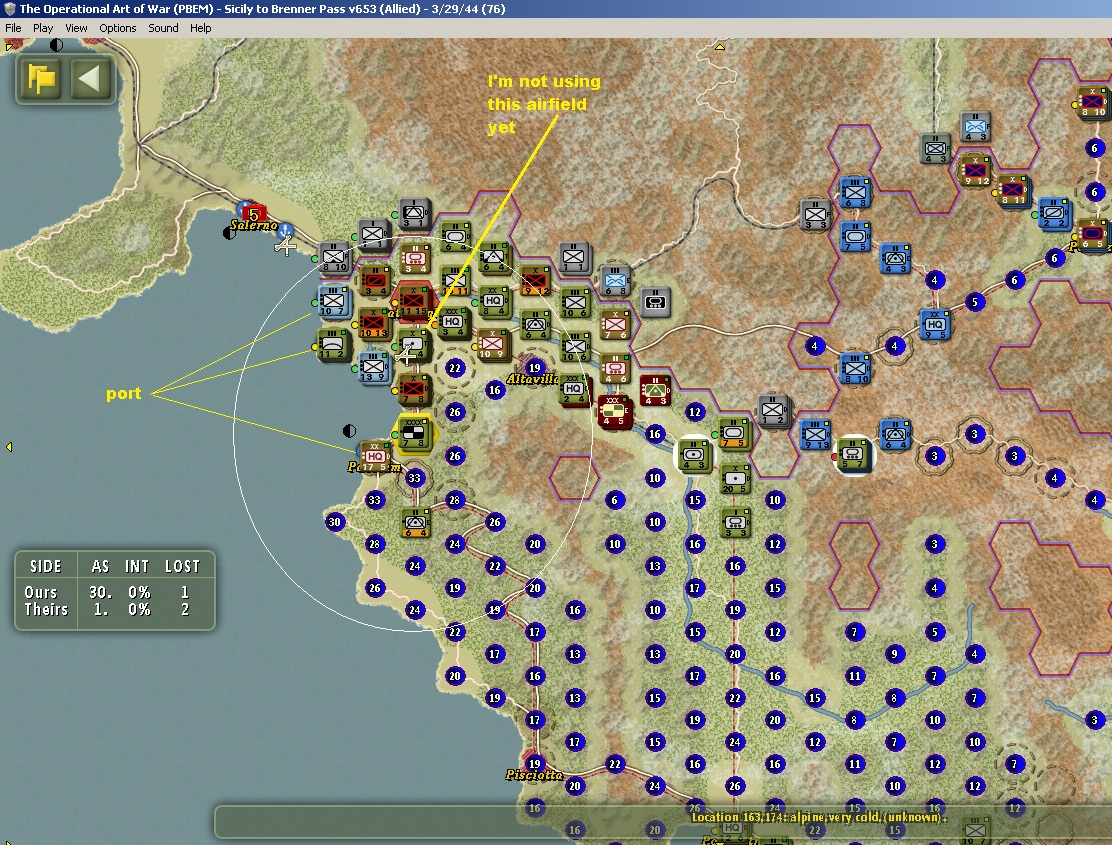1112x845 pixels.
Task: Select the gray artillery unit rated 3-1
Action: (414, 213)
